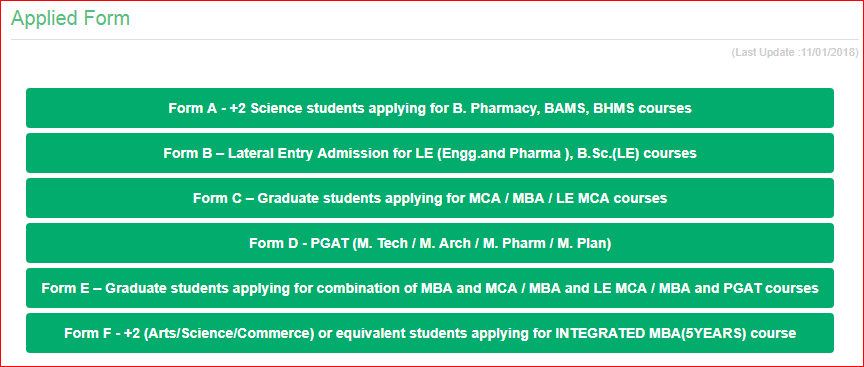Apply for LE MCA courses via Form C
The width and height of the screenshot is (864, 367).
click(x=430, y=198)
